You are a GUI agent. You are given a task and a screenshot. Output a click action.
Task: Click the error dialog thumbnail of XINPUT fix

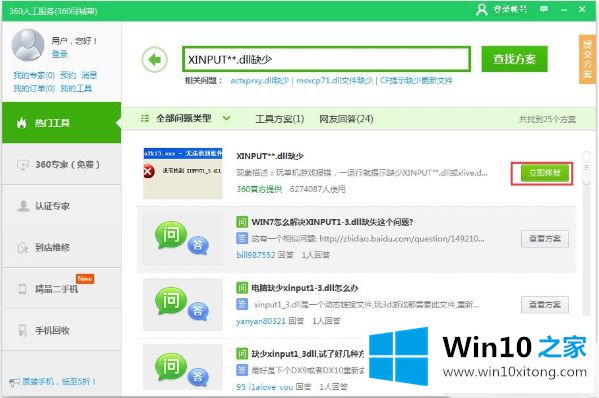183,173
